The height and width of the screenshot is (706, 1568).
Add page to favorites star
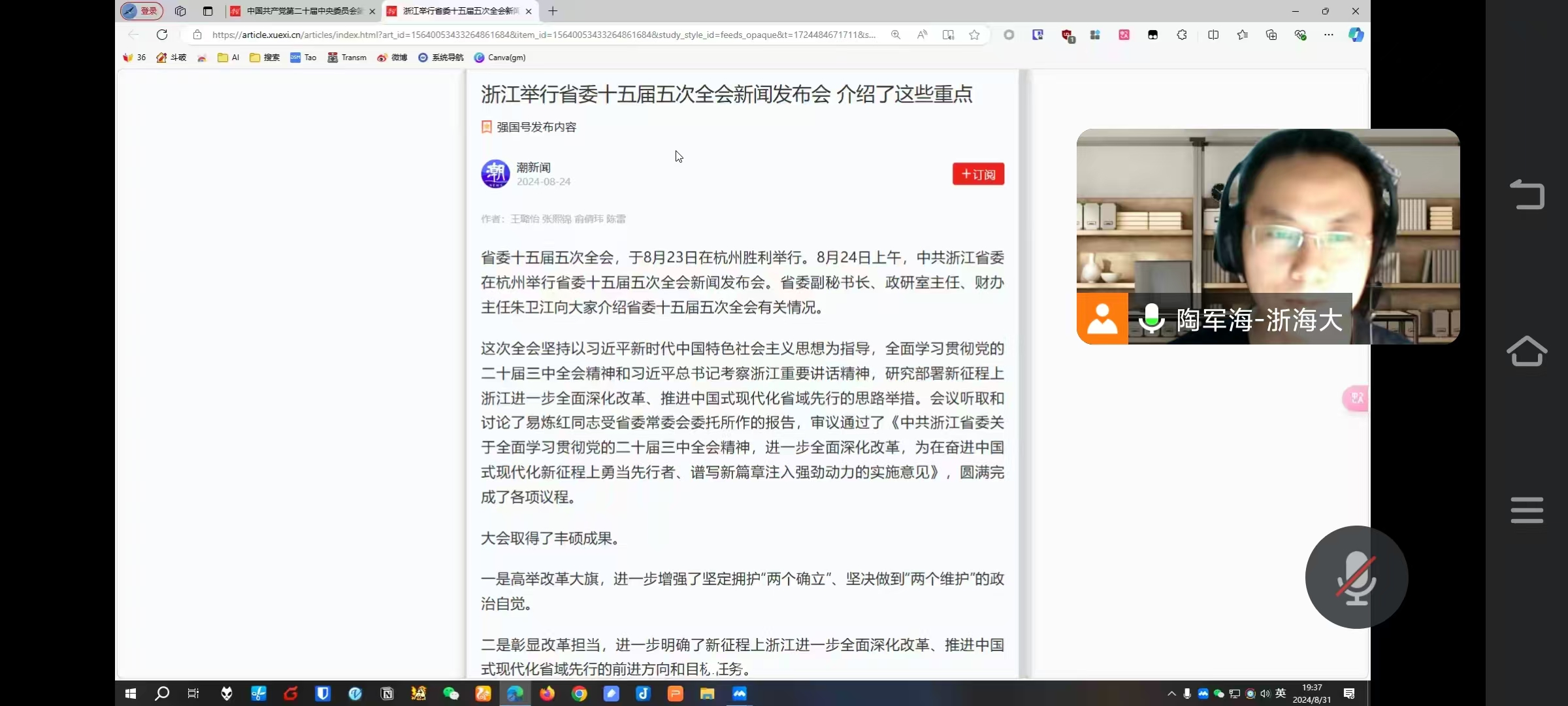point(974,35)
